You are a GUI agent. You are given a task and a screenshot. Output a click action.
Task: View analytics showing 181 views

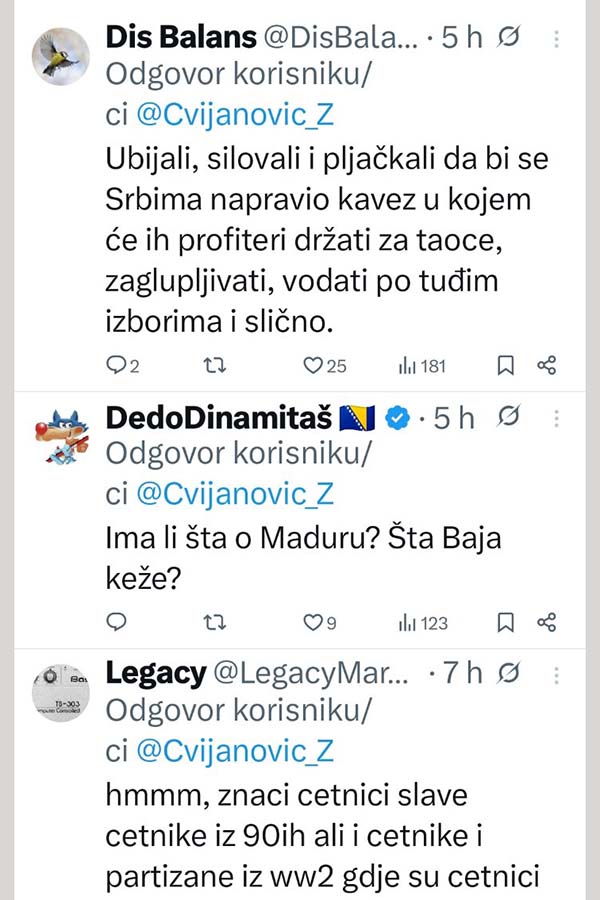[x=421, y=366]
